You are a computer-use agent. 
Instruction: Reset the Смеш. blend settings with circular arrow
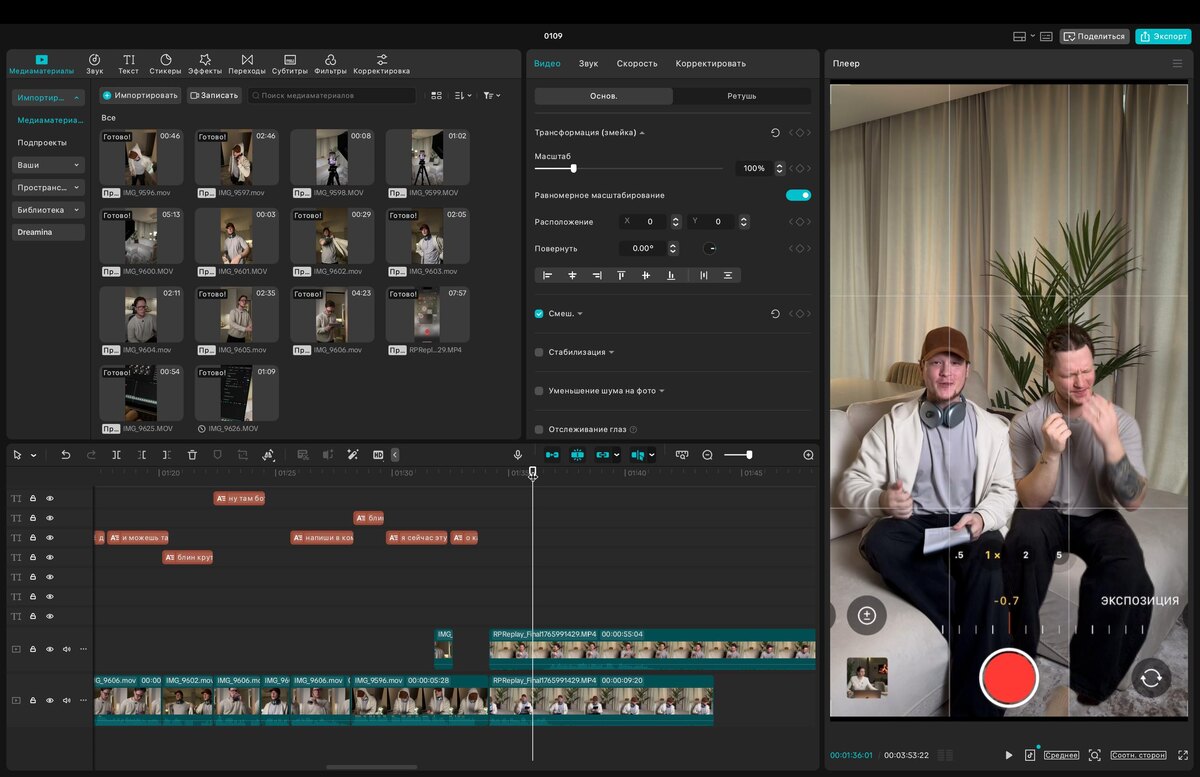pyautogui.click(x=775, y=314)
